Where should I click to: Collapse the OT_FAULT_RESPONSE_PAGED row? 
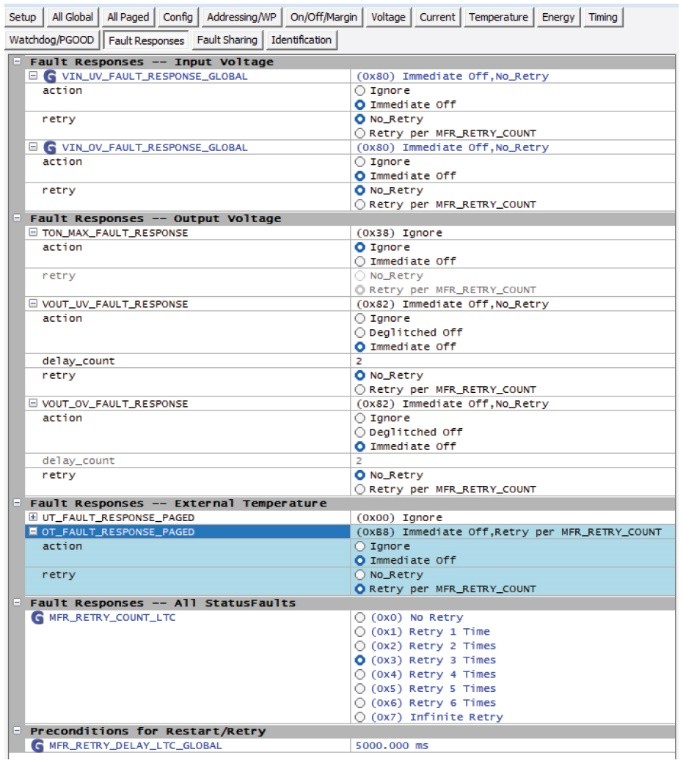[33, 532]
